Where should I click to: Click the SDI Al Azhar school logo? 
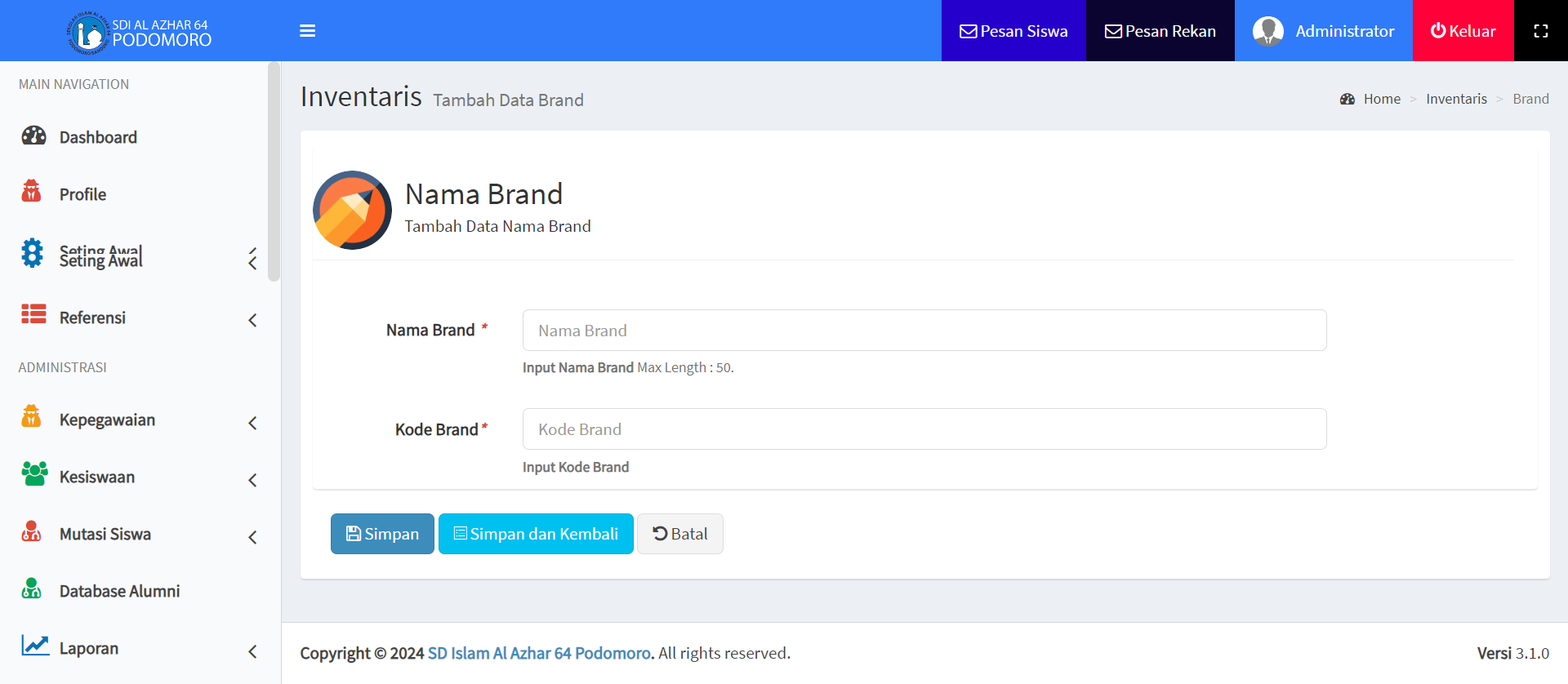[87, 33]
